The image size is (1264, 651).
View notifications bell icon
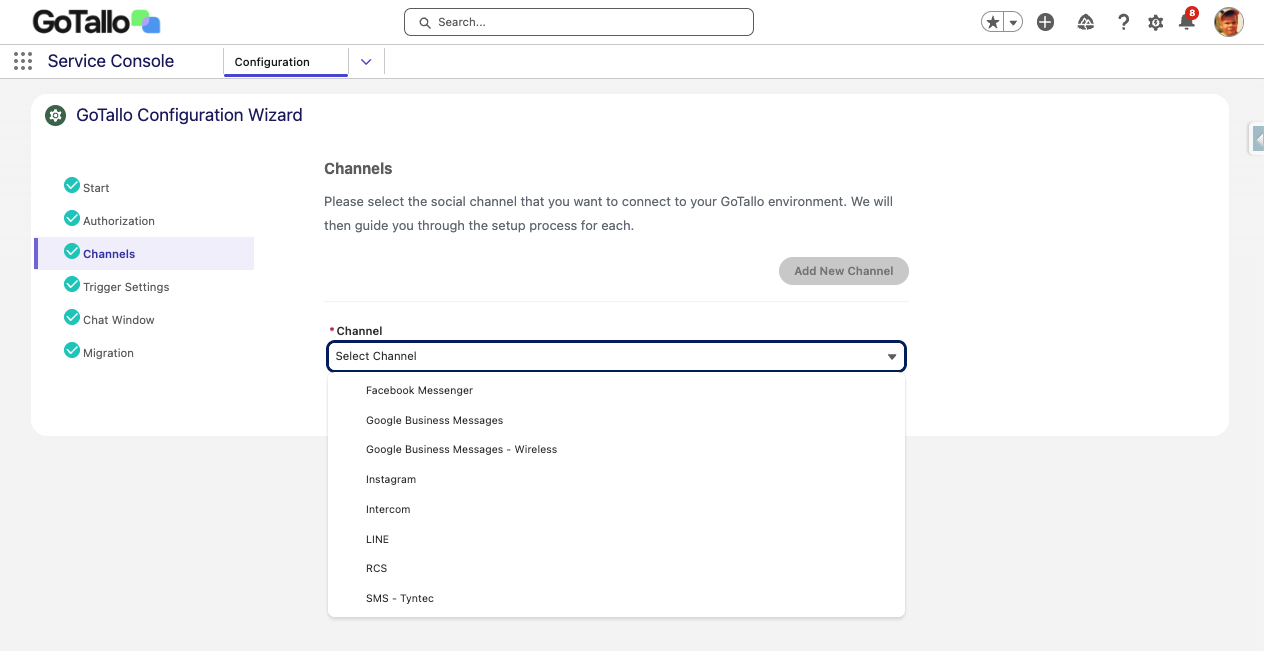[x=1187, y=22]
